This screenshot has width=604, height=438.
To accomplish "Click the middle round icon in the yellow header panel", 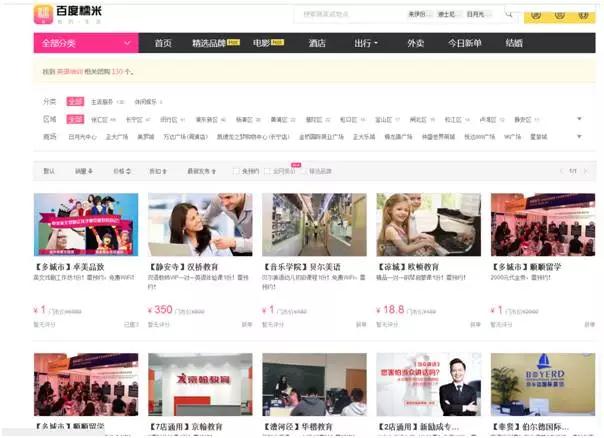I will 560,15.
